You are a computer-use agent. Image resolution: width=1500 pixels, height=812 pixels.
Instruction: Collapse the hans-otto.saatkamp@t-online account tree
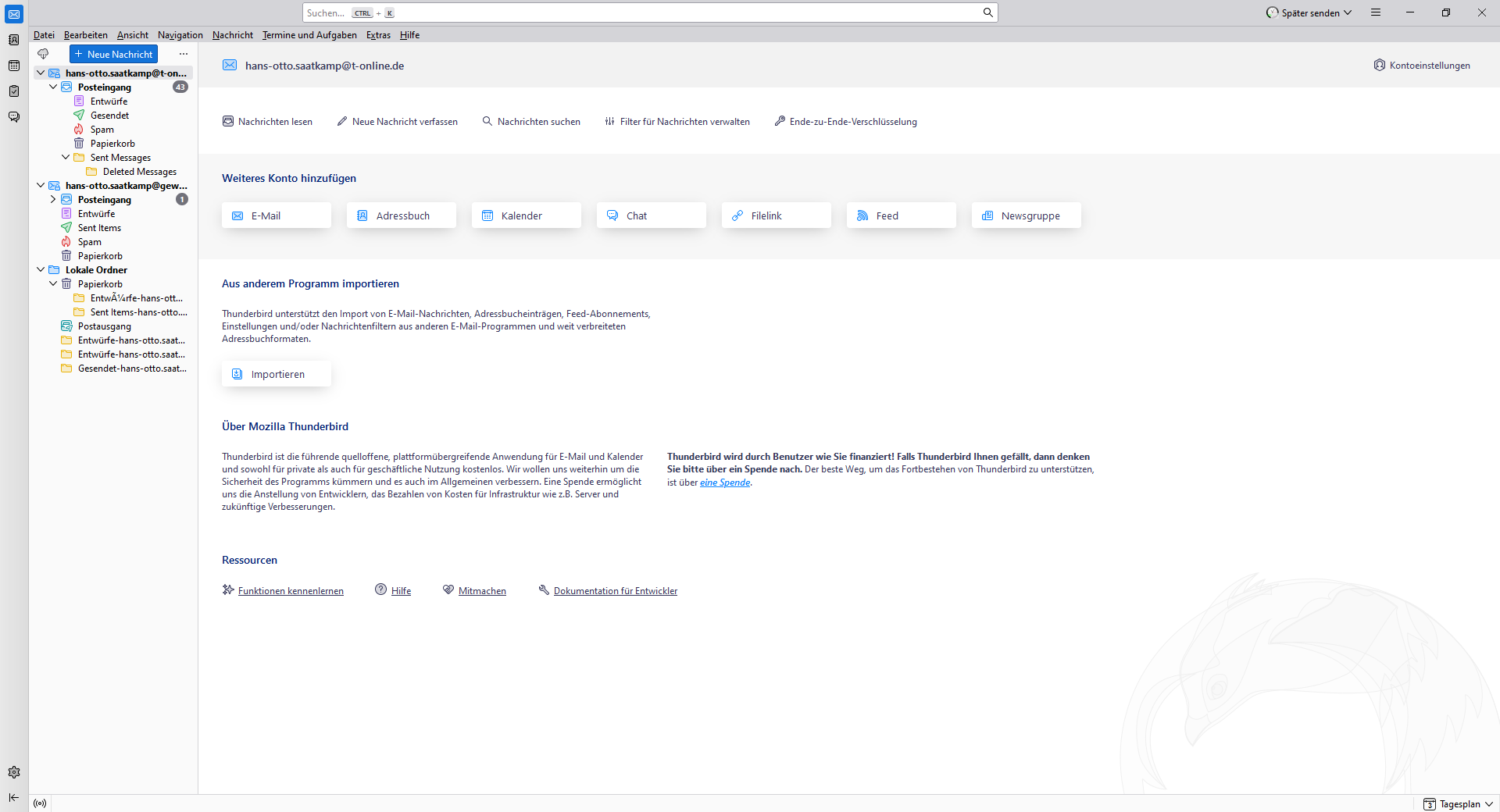(x=41, y=73)
